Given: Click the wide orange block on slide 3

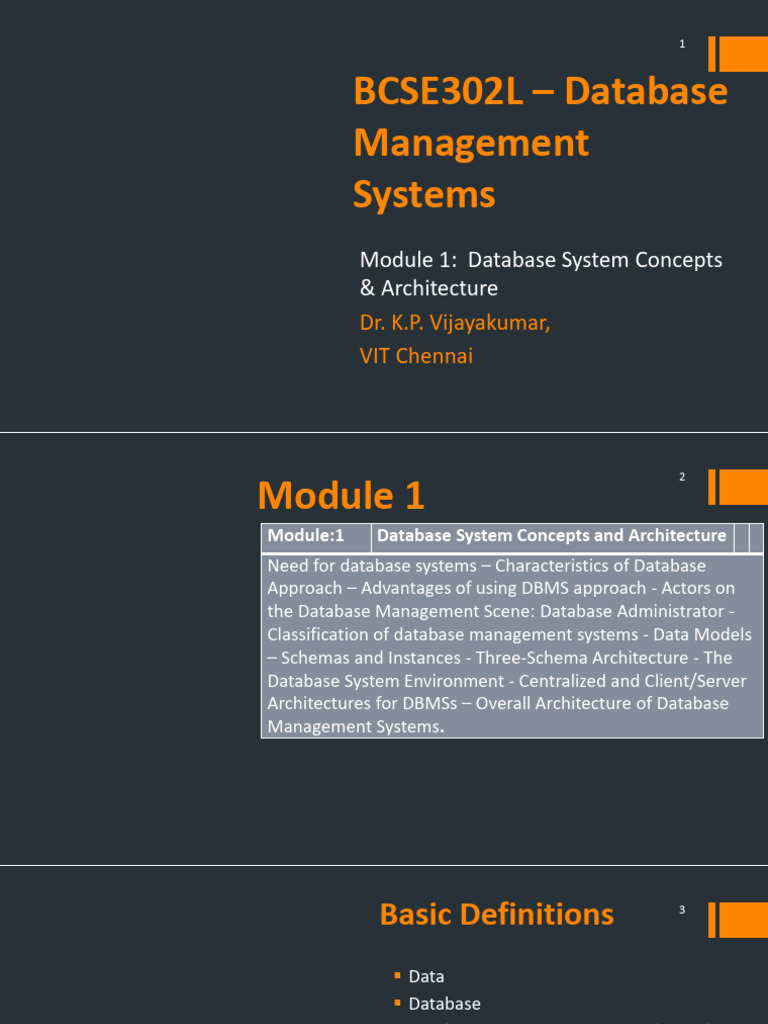Looking at the screenshot, I should click(x=743, y=920).
